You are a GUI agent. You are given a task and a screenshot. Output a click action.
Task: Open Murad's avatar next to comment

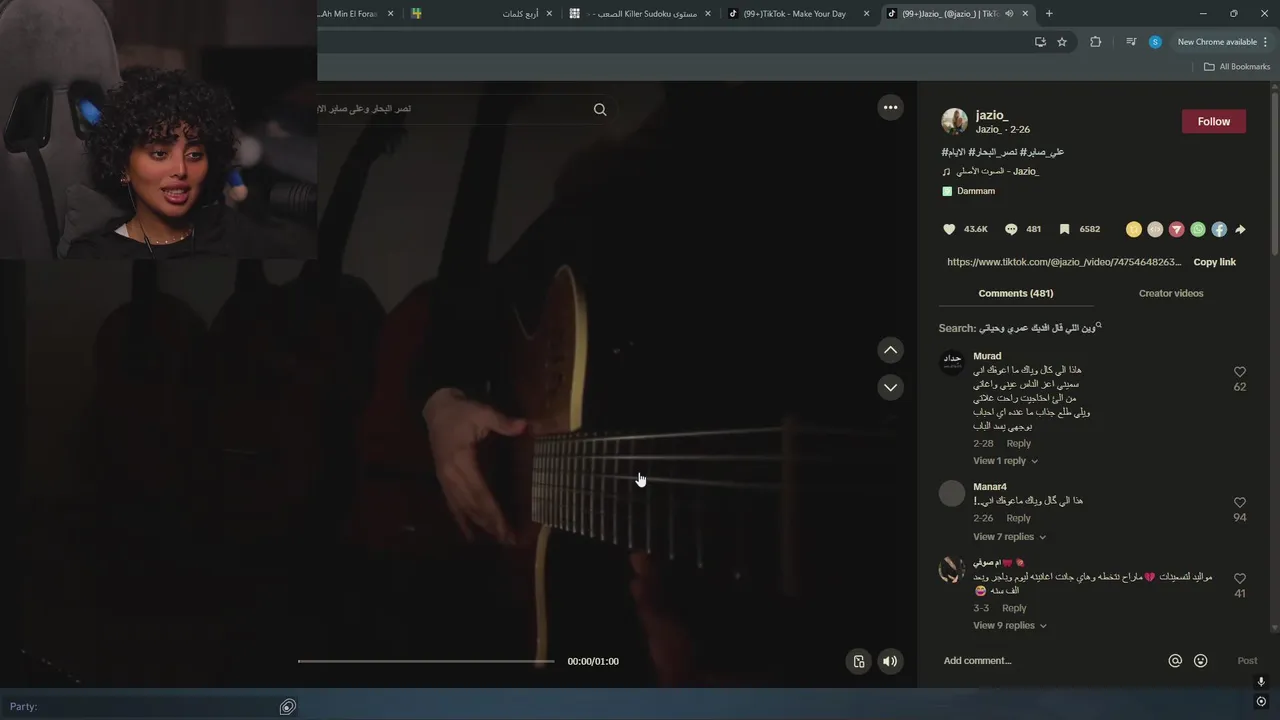click(952, 361)
